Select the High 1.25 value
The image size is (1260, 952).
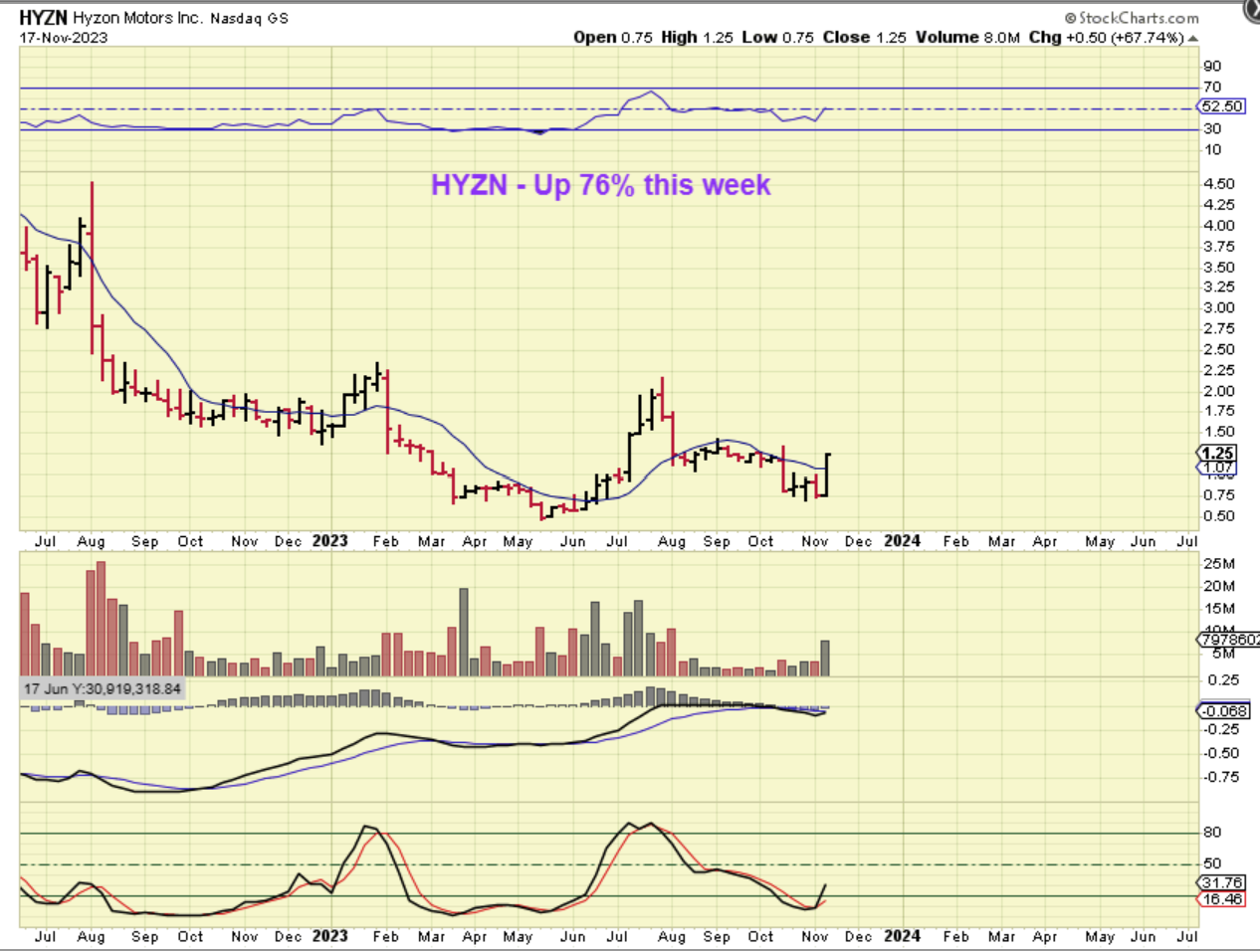click(697, 37)
